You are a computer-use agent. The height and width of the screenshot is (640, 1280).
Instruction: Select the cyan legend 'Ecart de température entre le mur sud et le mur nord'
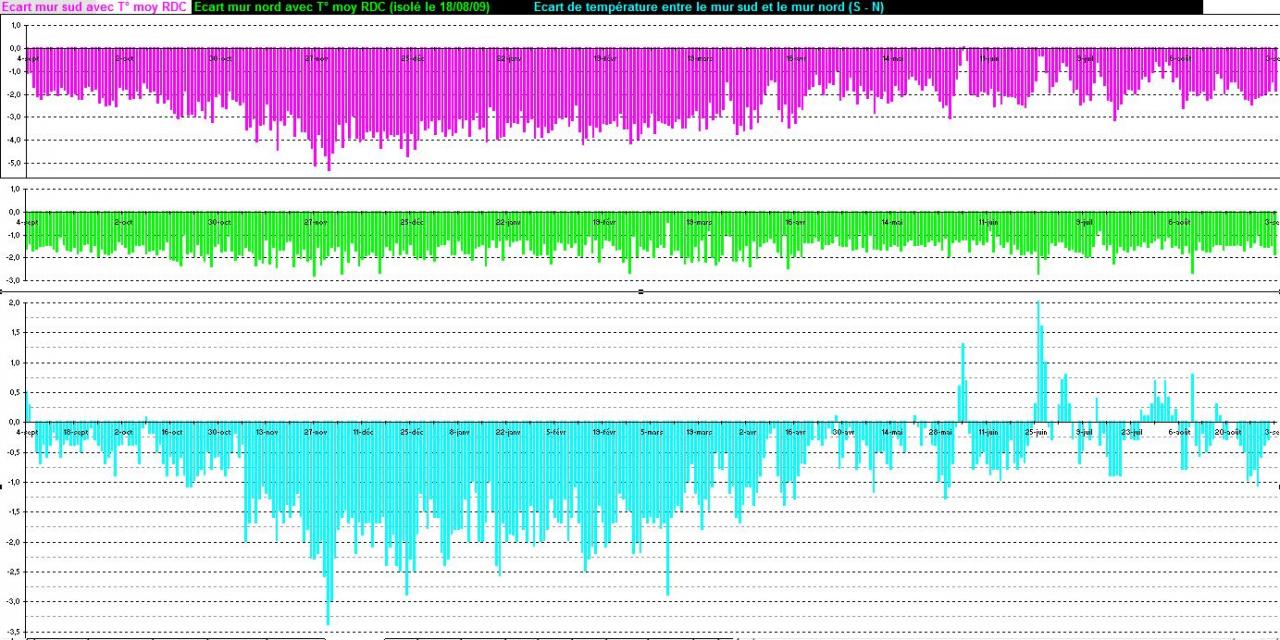click(x=709, y=7)
